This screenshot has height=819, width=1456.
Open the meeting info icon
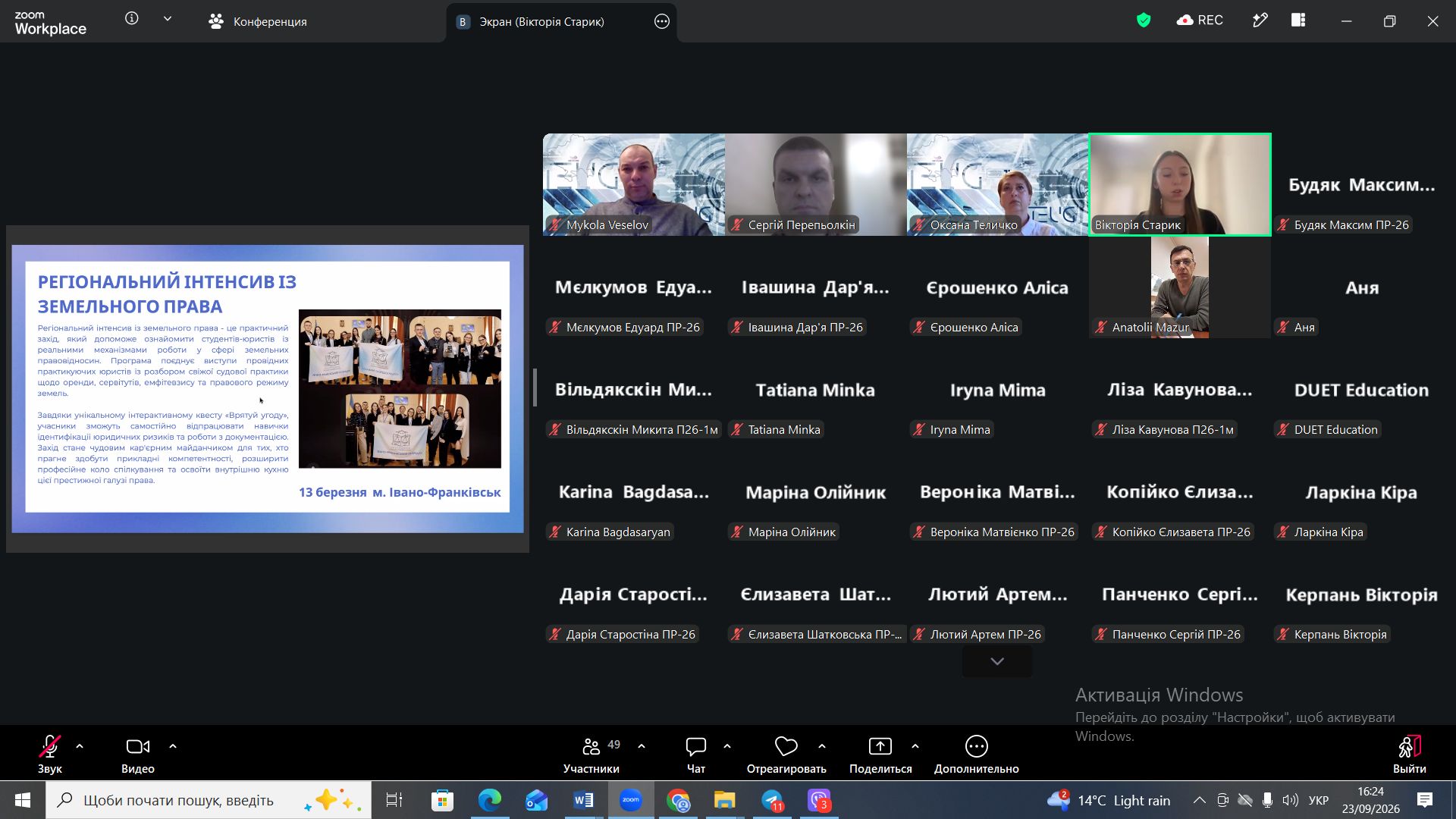(x=132, y=18)
